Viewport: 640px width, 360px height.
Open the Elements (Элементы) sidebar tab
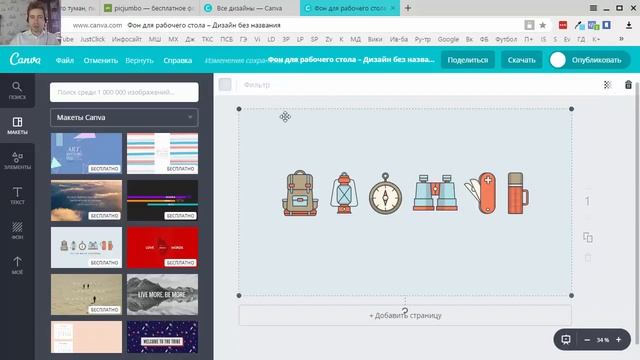point(17,160)
